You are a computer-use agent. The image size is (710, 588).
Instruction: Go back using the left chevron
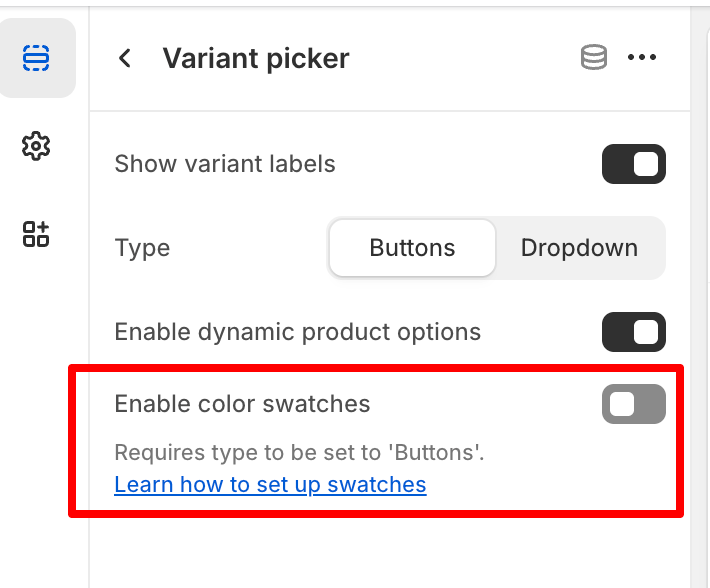[125, 58]
